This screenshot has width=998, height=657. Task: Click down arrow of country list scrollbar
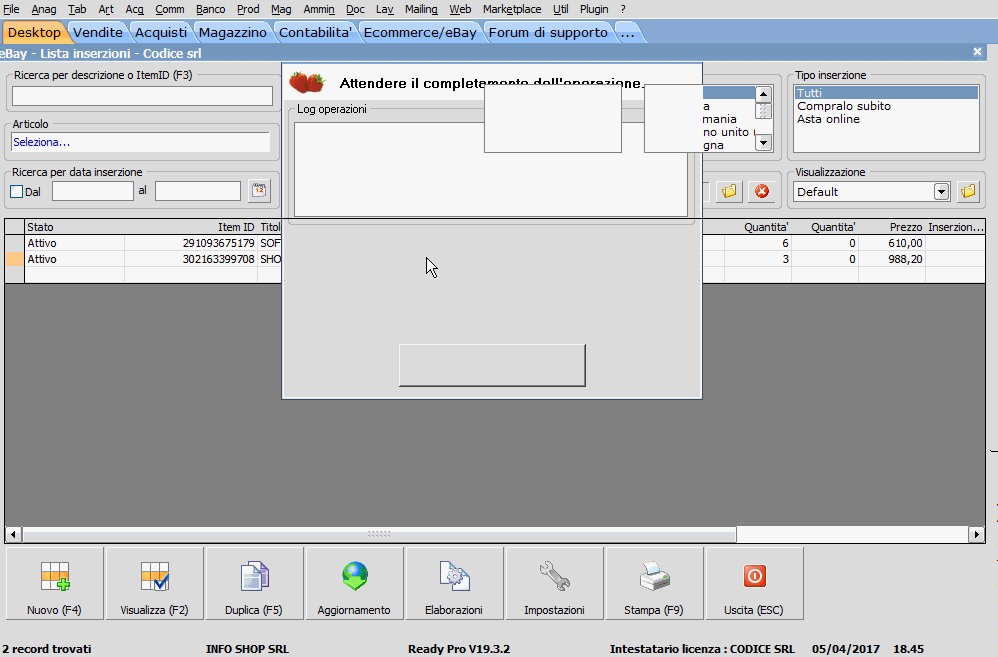tap(763, 143)
